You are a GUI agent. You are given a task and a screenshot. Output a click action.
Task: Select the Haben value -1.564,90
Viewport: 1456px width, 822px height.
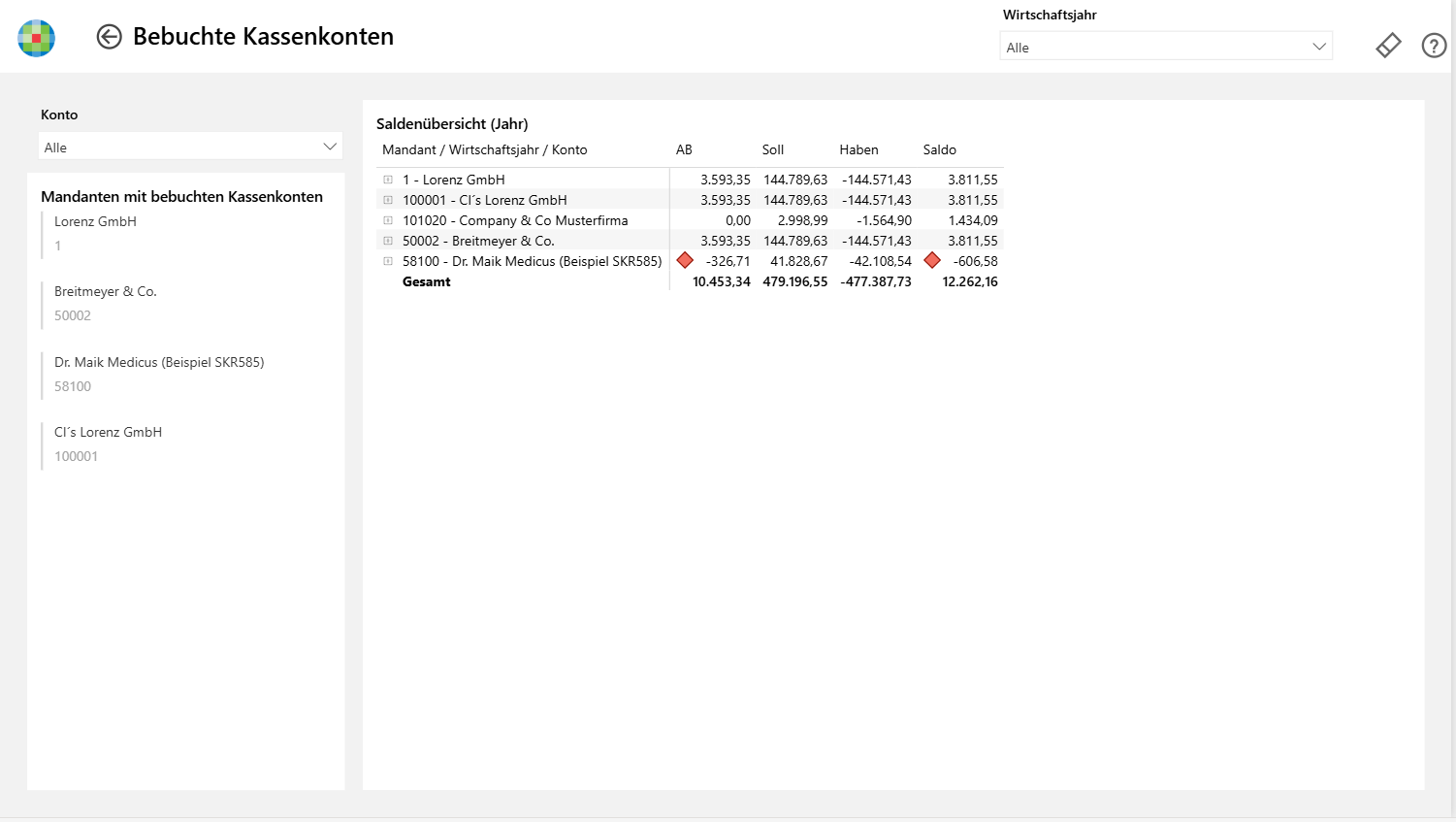tap(884, 220)
